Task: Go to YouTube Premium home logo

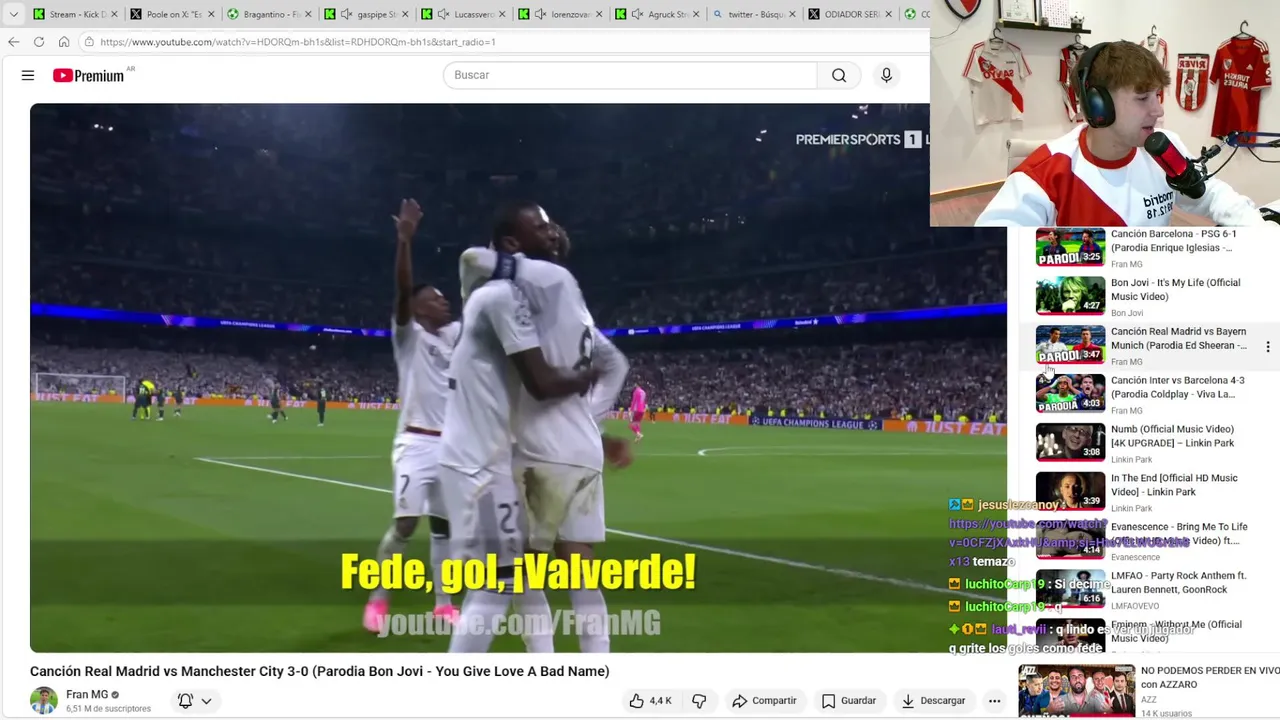Action: (89, 75)
